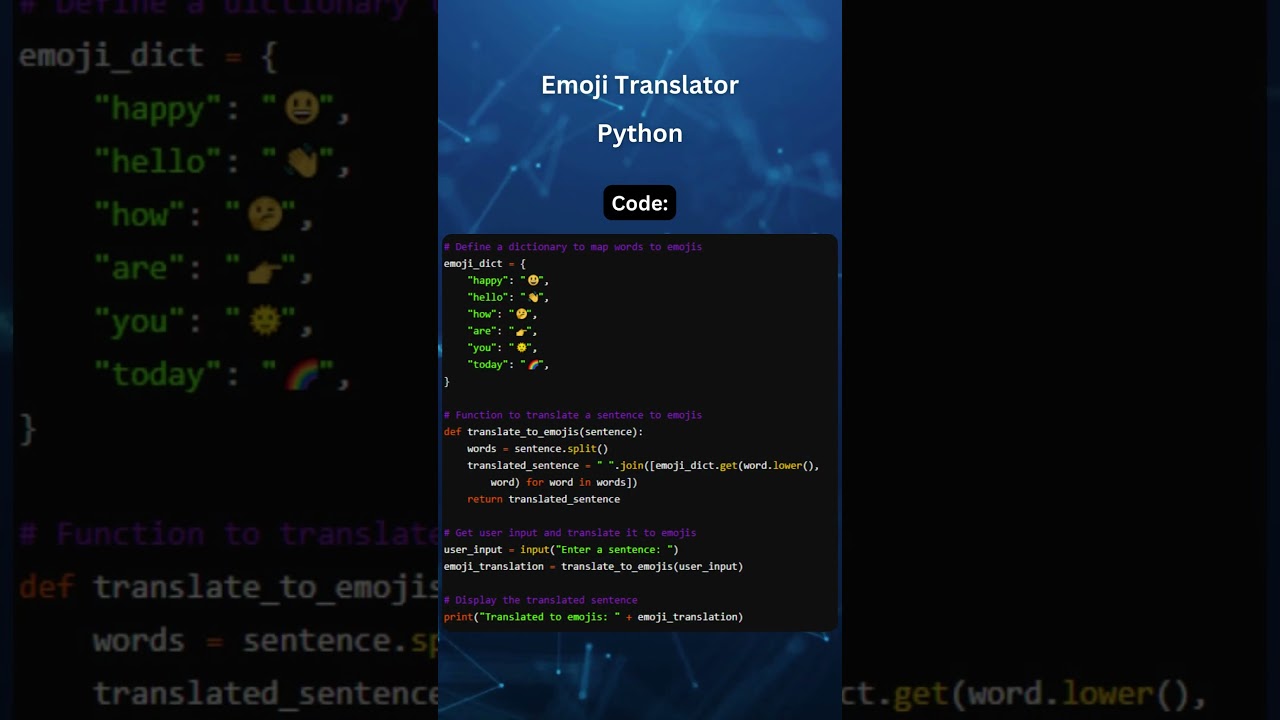Click the "how" key in small code panel

pos(481,314)
